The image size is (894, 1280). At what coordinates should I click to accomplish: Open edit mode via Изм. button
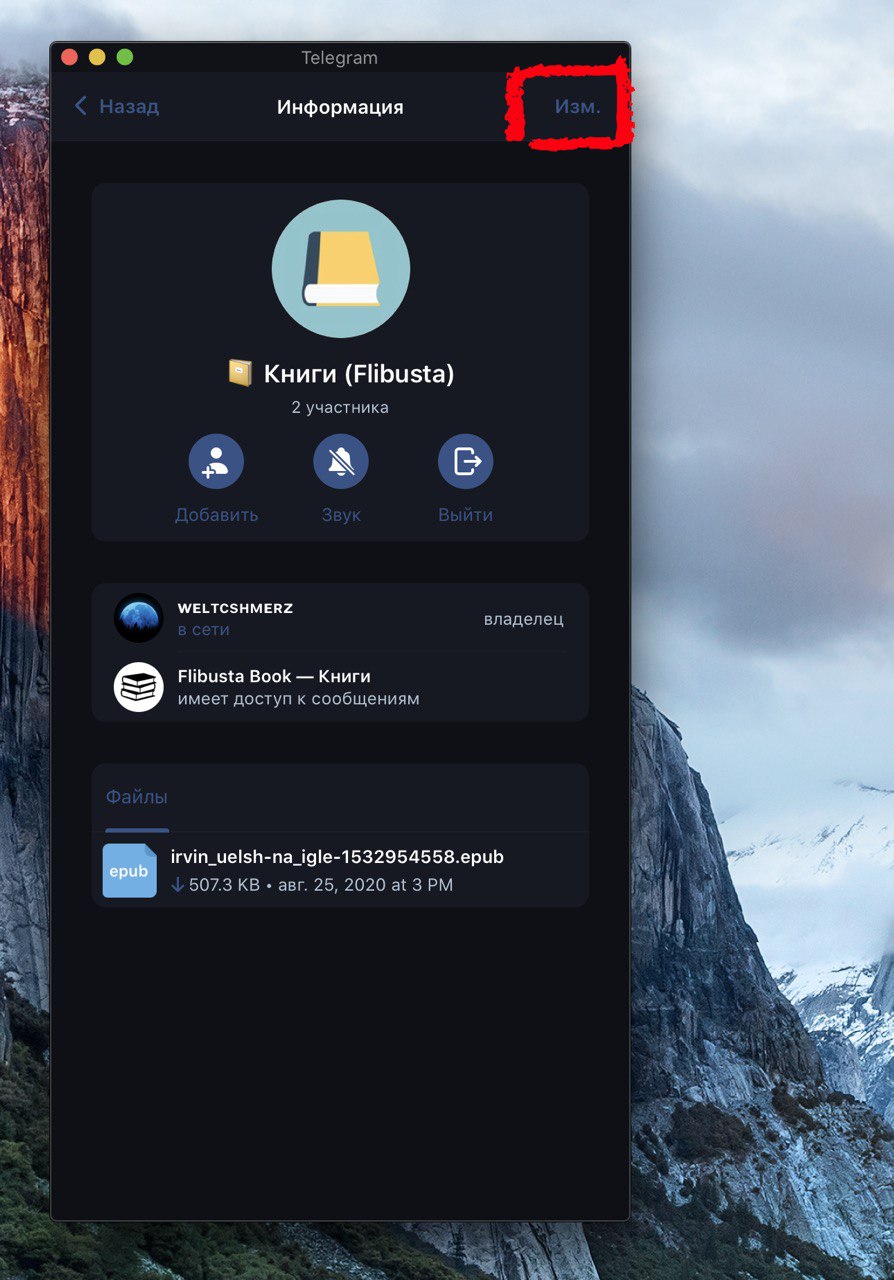[x=578, y=106]
